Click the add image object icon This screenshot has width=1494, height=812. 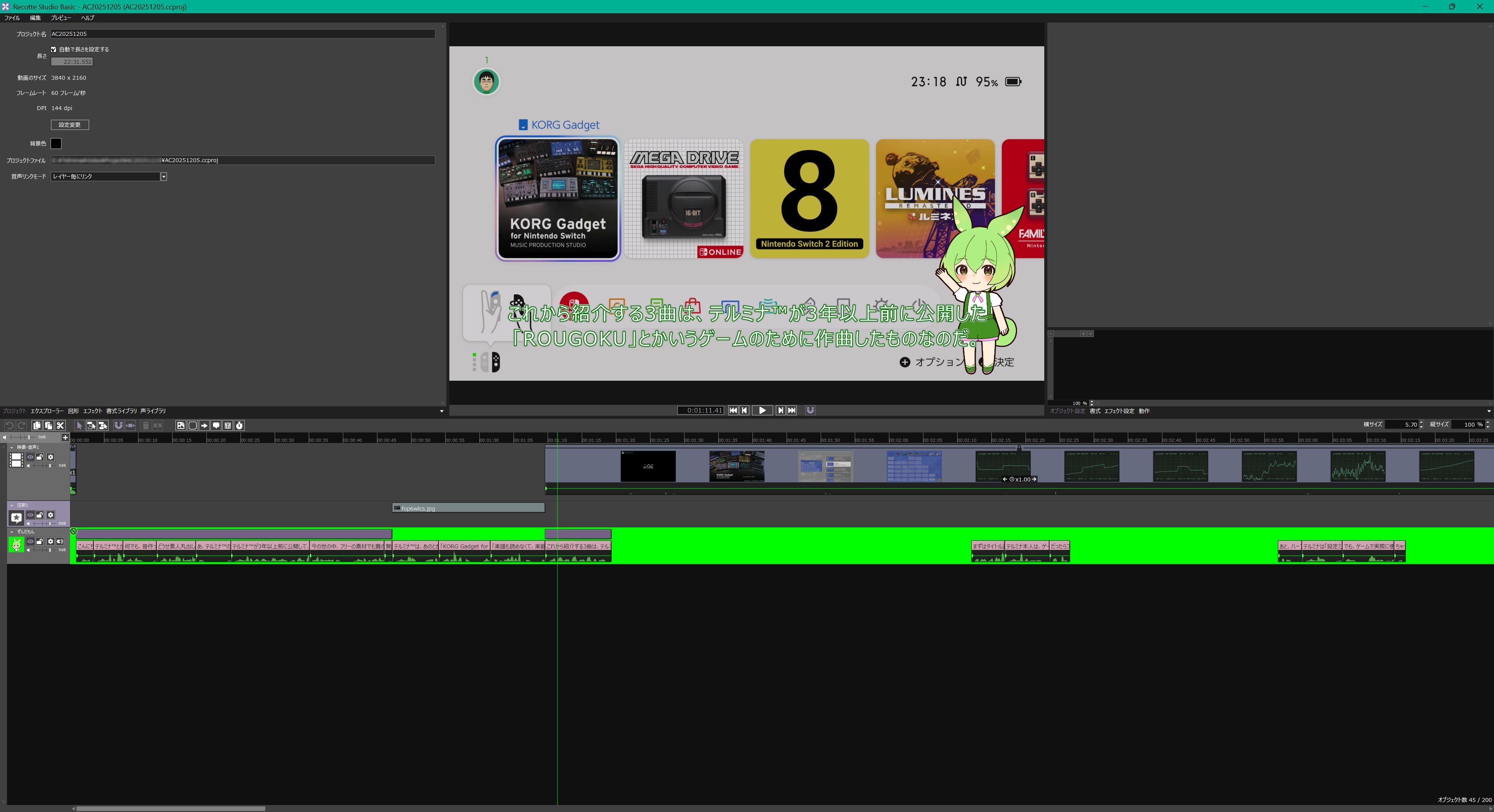coord(181,425)
